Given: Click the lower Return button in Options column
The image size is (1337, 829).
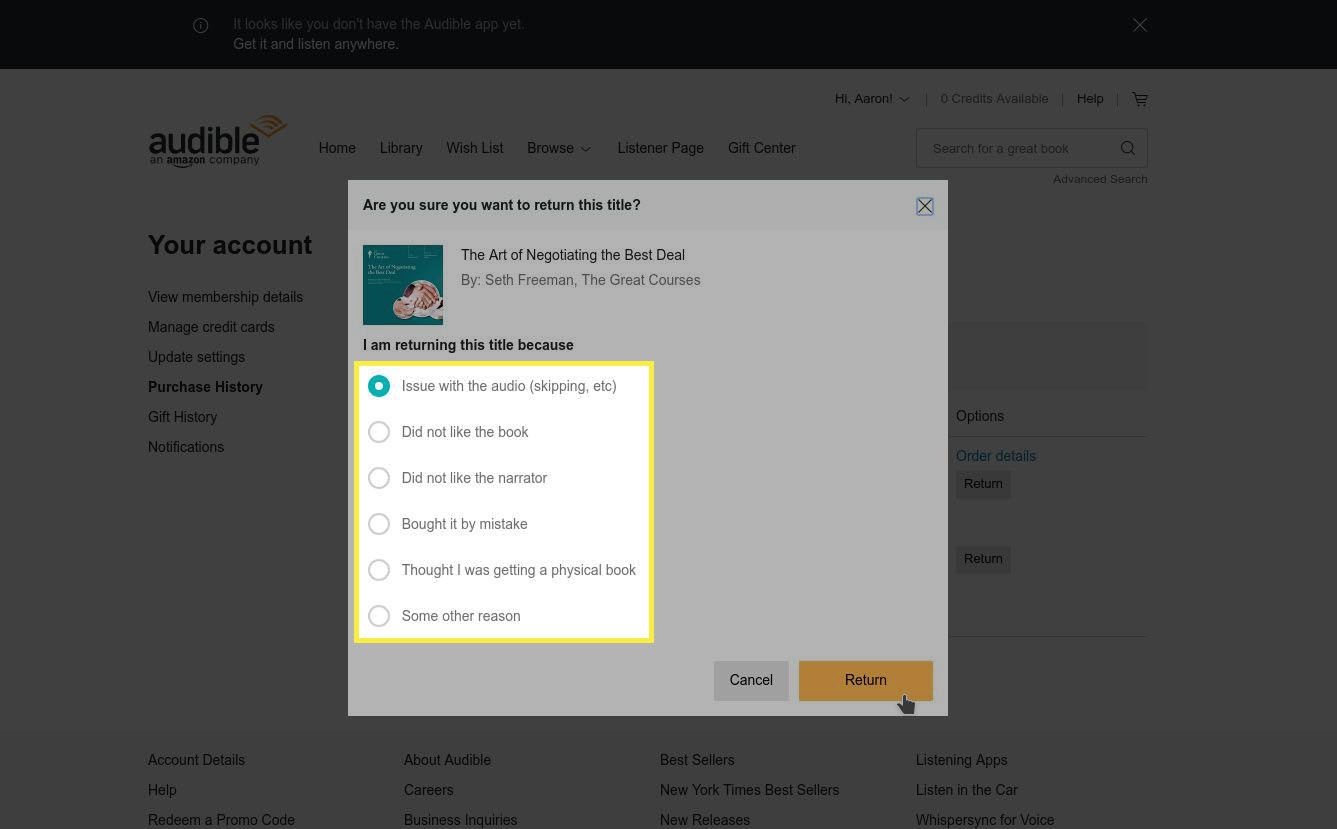Looking at the screenshot, I should (x=983, y=559).
